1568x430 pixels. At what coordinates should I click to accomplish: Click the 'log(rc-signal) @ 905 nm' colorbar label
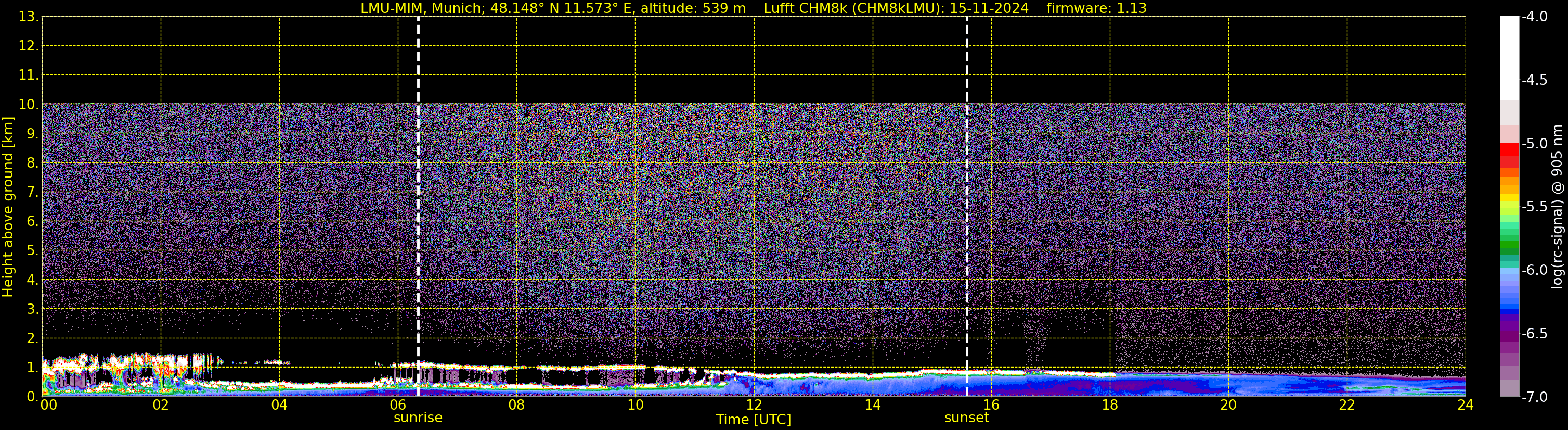tap(1557, 207)
